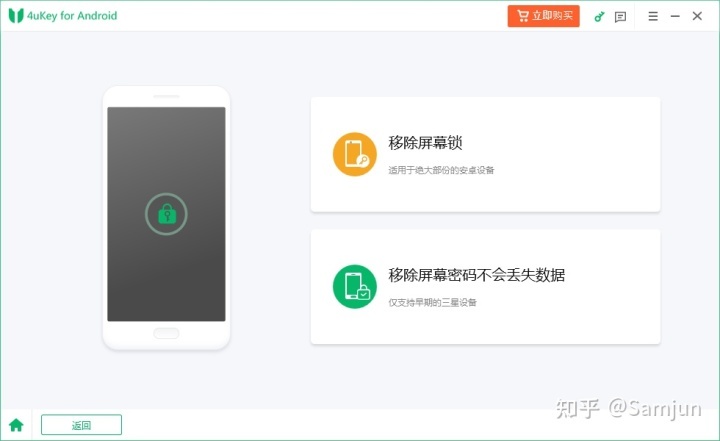
Task: Open the feedback message icon
Action: point(620,17)
